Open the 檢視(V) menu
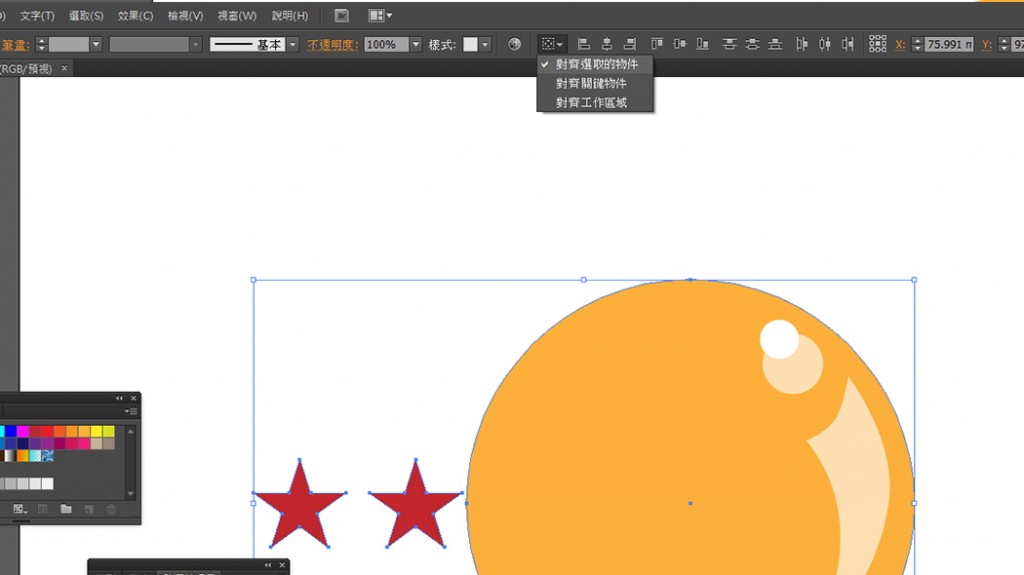The image size is (1024, 575). coord(185,15)
